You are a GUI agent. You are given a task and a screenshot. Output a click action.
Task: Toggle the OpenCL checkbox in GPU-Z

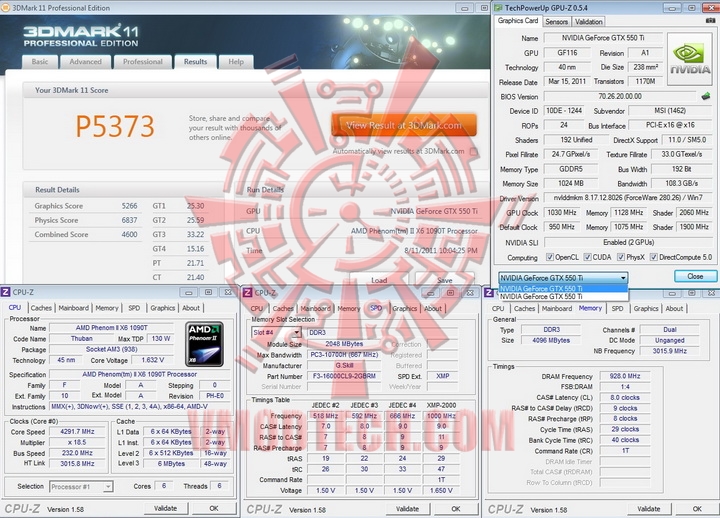(x=550, y=257)
